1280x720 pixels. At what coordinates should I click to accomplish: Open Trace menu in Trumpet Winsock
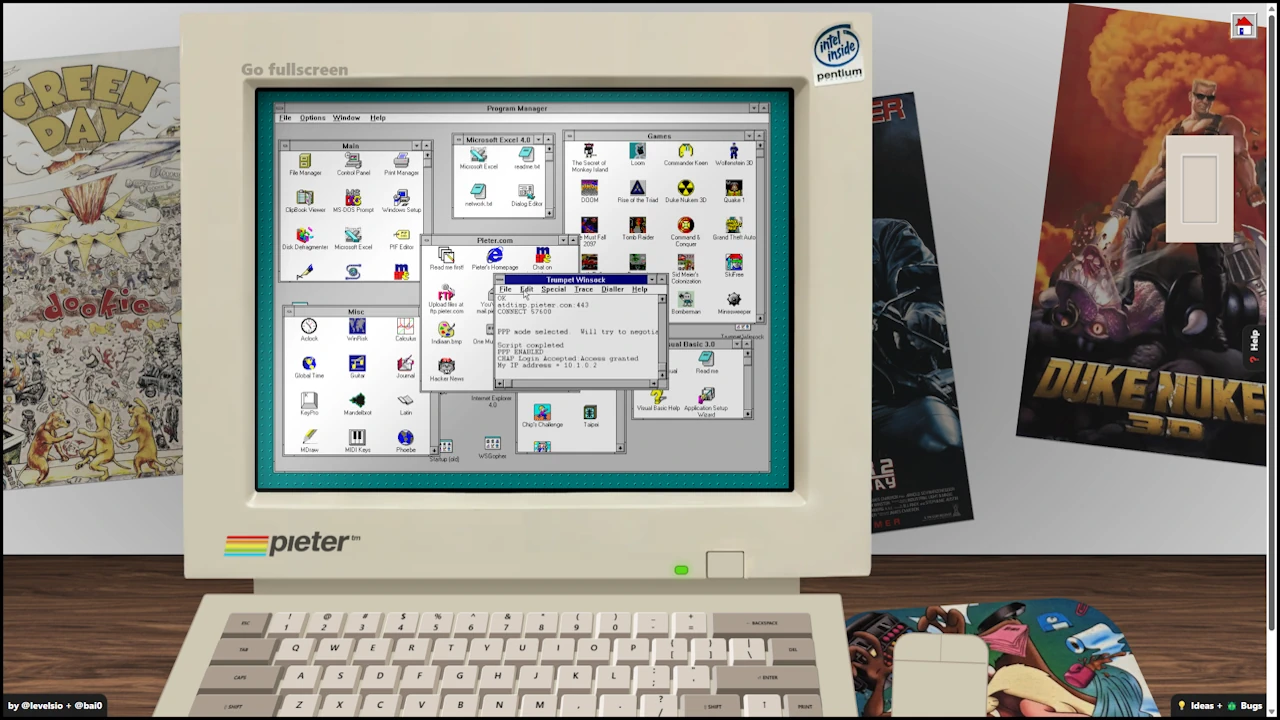click(x=583, y=289)
